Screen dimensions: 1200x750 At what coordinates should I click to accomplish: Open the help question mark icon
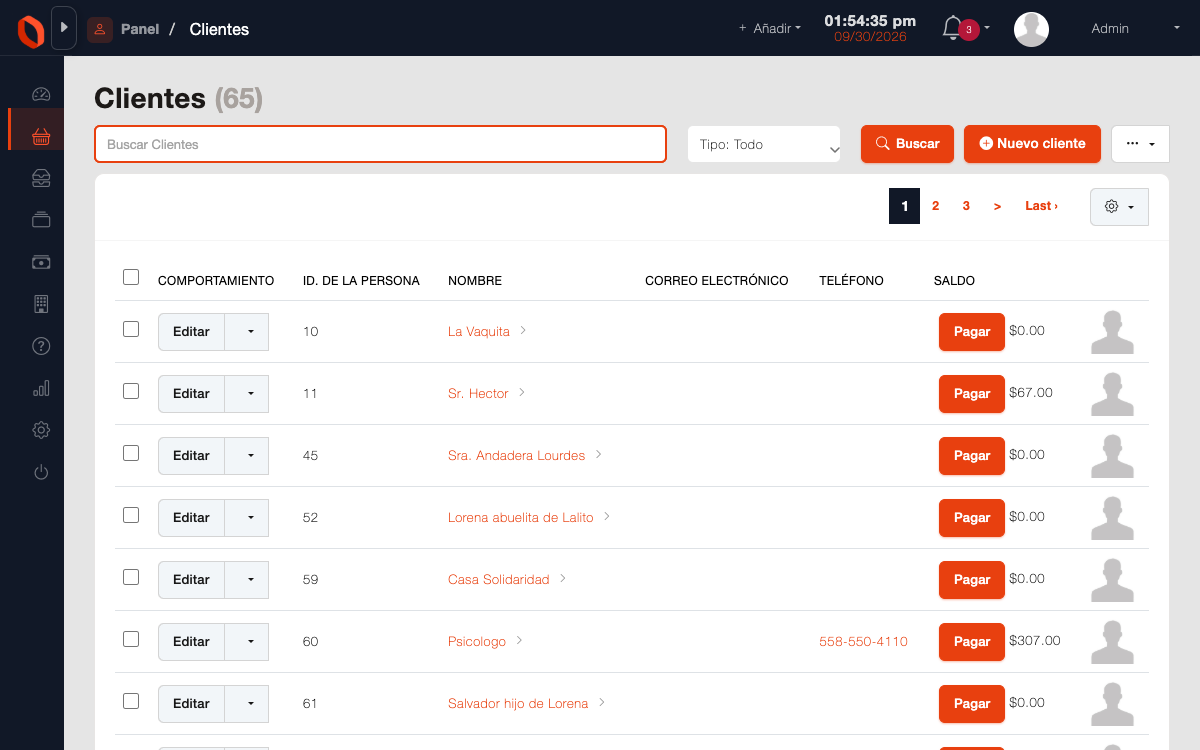click(41, 346)
